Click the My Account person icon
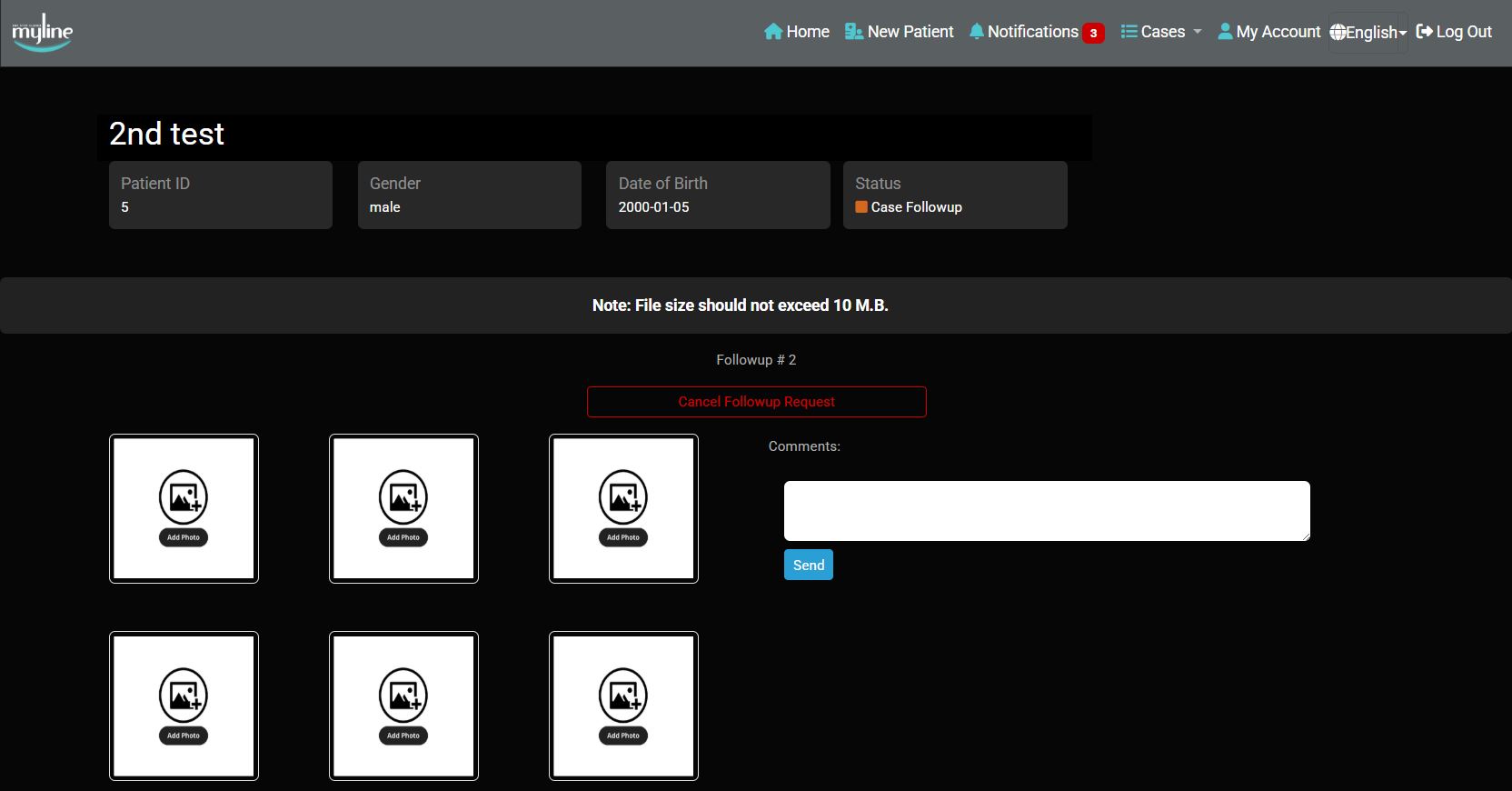 point(1225,32)
